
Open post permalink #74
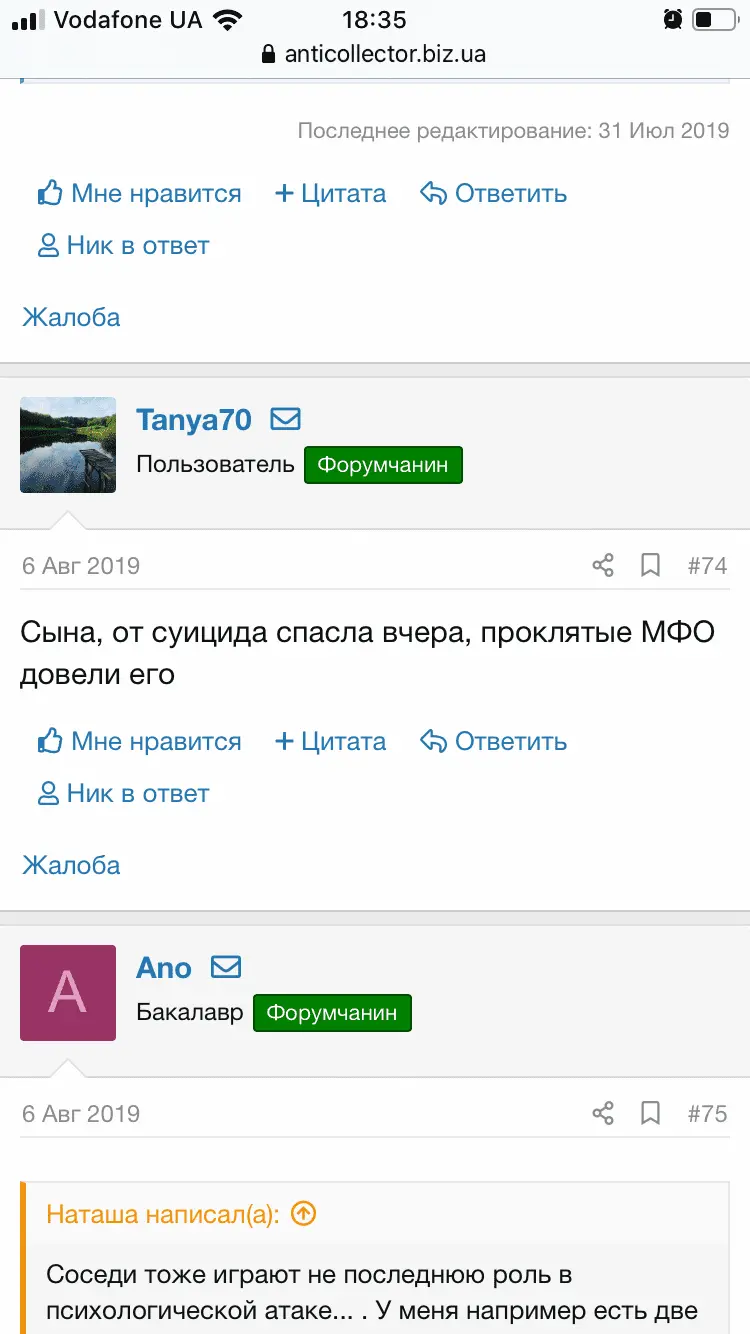tap(708, 564)
